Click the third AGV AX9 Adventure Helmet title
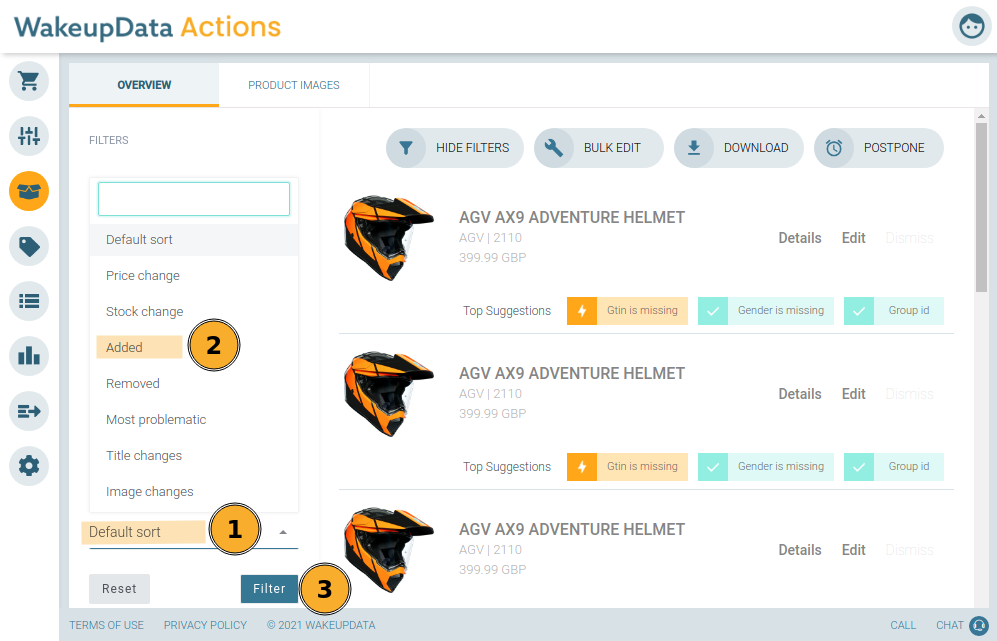Screen dimensions: 997x641 pyautogui.click(x=572, y=529)
